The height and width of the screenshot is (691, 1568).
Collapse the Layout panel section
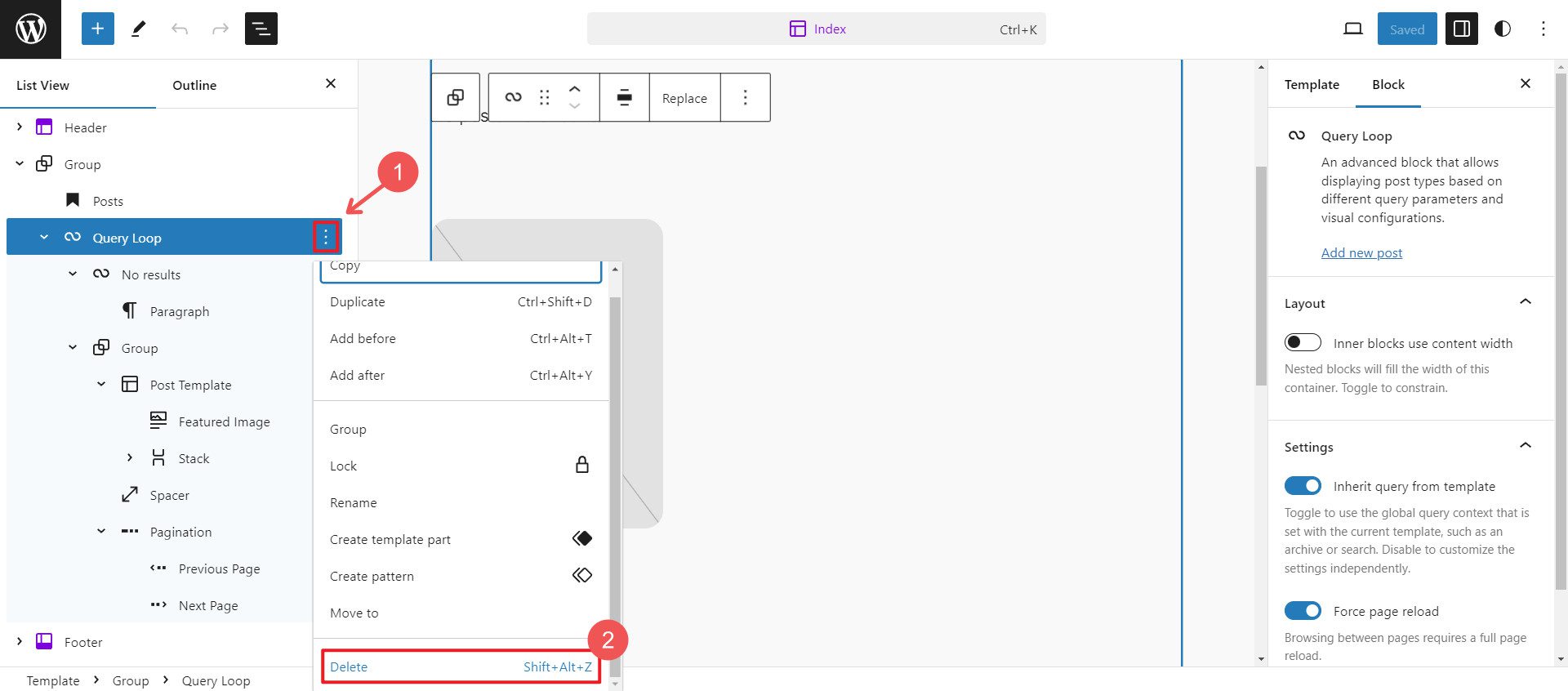(1525, 301)
